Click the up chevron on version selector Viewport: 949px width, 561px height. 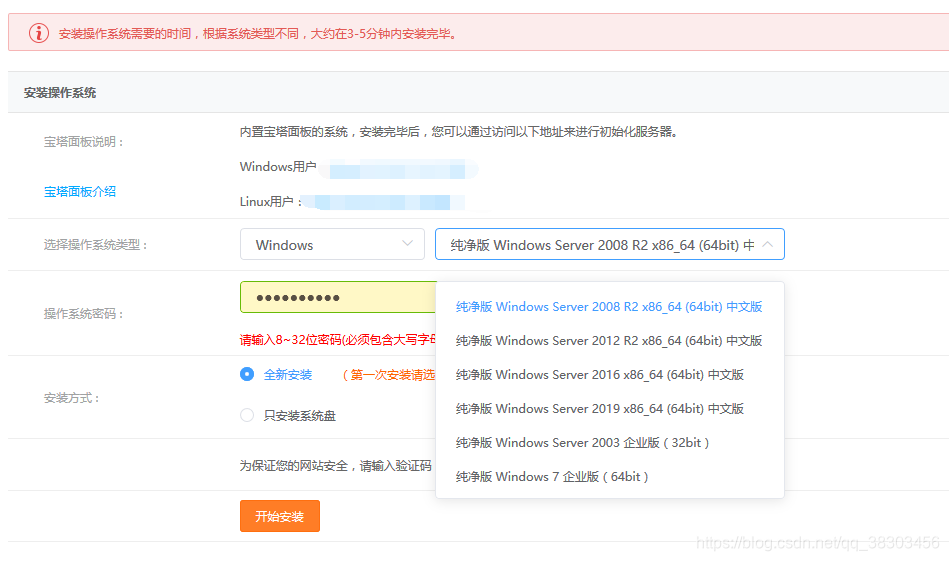[767, 244]
